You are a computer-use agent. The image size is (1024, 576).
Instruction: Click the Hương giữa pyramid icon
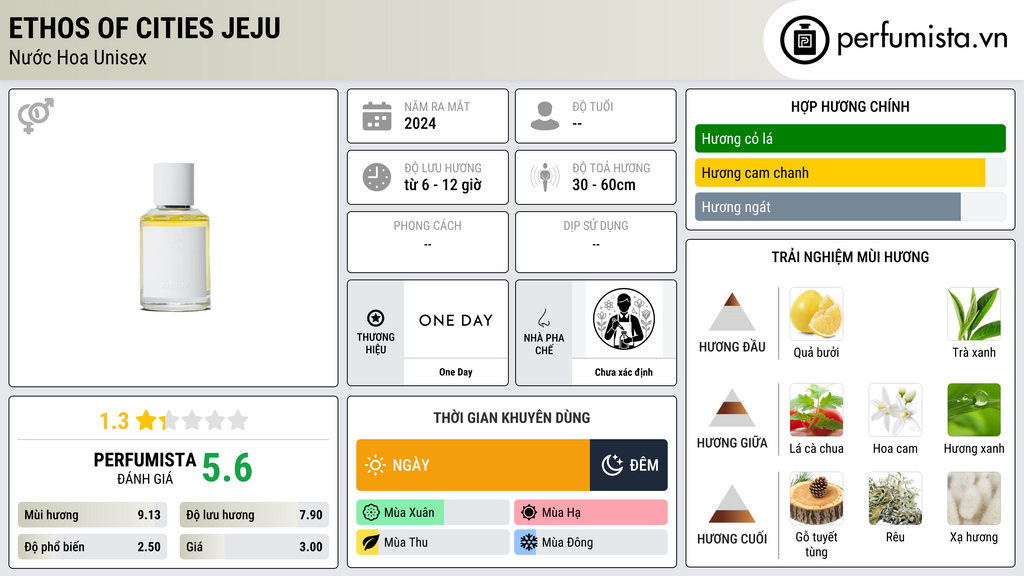pyautogui.click(x=732, y=408)
